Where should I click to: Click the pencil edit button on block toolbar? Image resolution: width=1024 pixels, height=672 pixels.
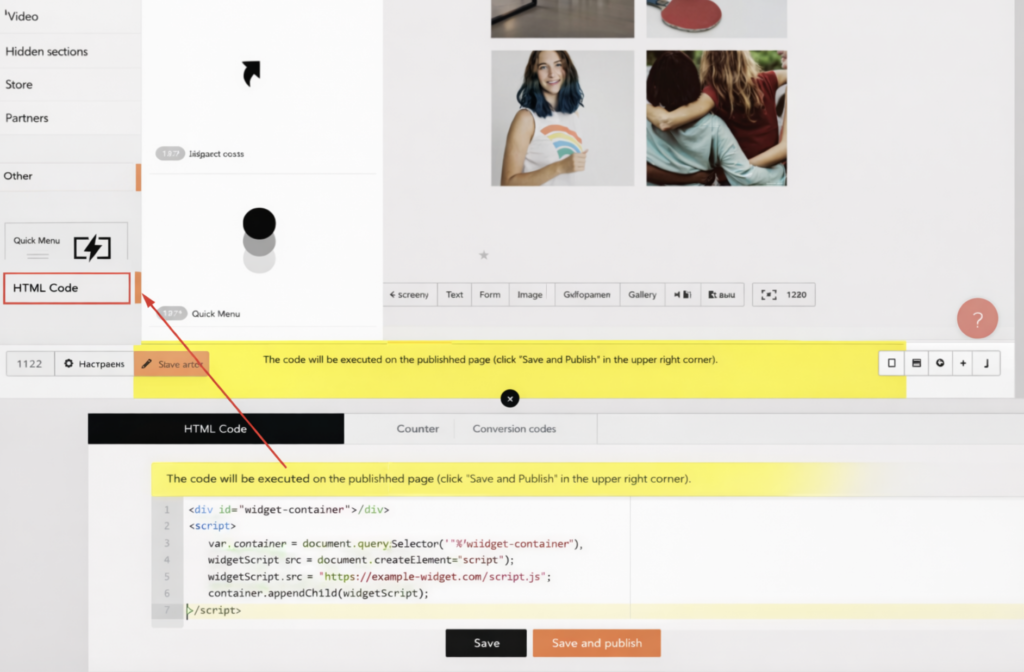[171, 364]
